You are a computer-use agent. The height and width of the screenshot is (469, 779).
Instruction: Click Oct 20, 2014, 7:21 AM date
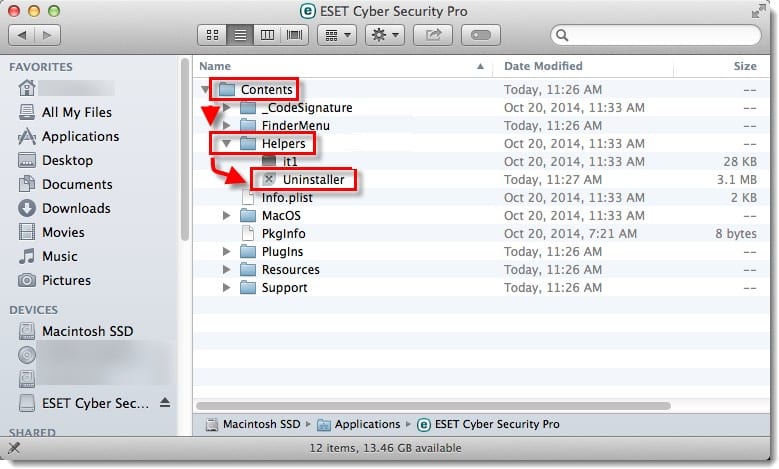pyautogui.click(x=570, y=234)
